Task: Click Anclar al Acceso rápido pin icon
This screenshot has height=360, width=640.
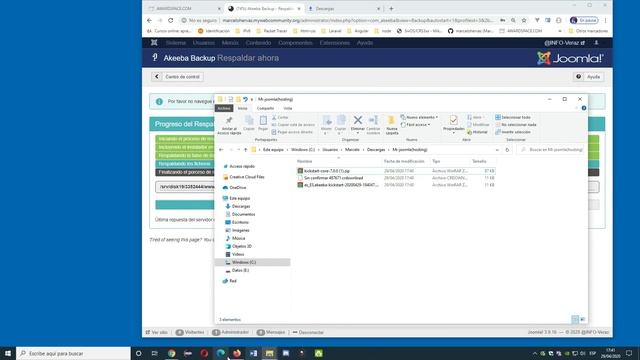Action: [x=229, y=120]
